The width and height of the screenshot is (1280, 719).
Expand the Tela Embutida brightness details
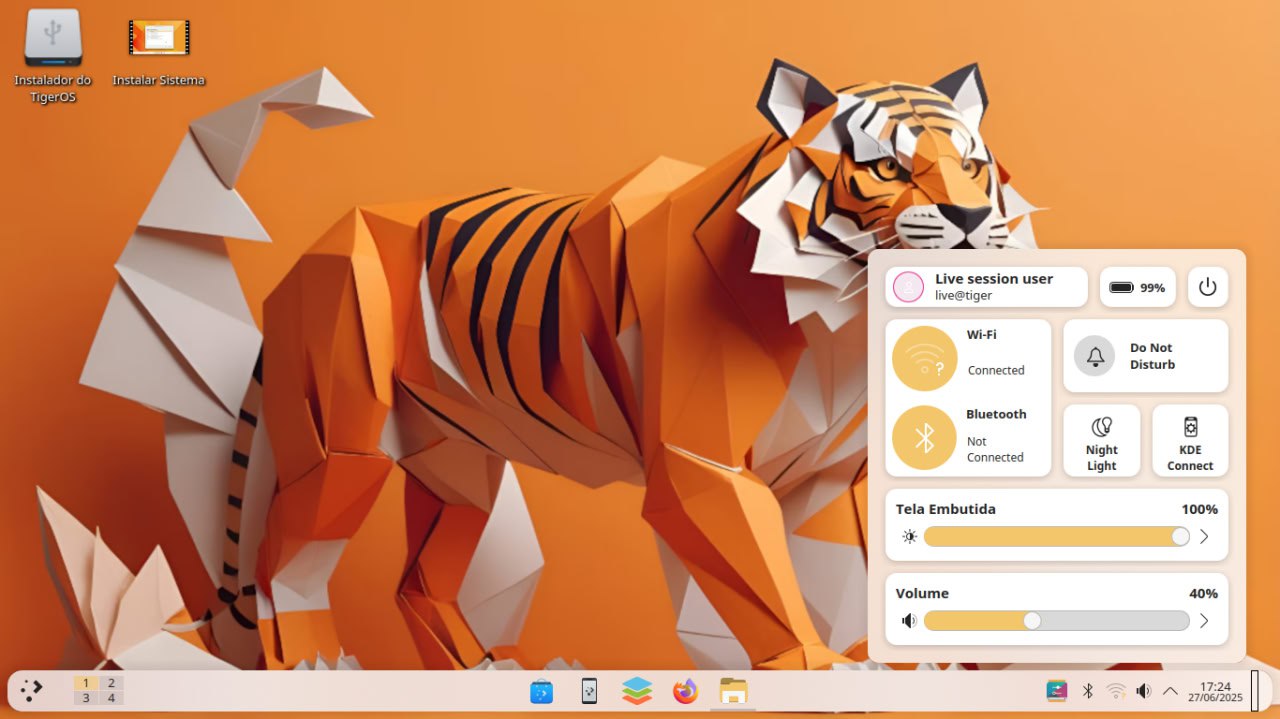coord(1204,537)
